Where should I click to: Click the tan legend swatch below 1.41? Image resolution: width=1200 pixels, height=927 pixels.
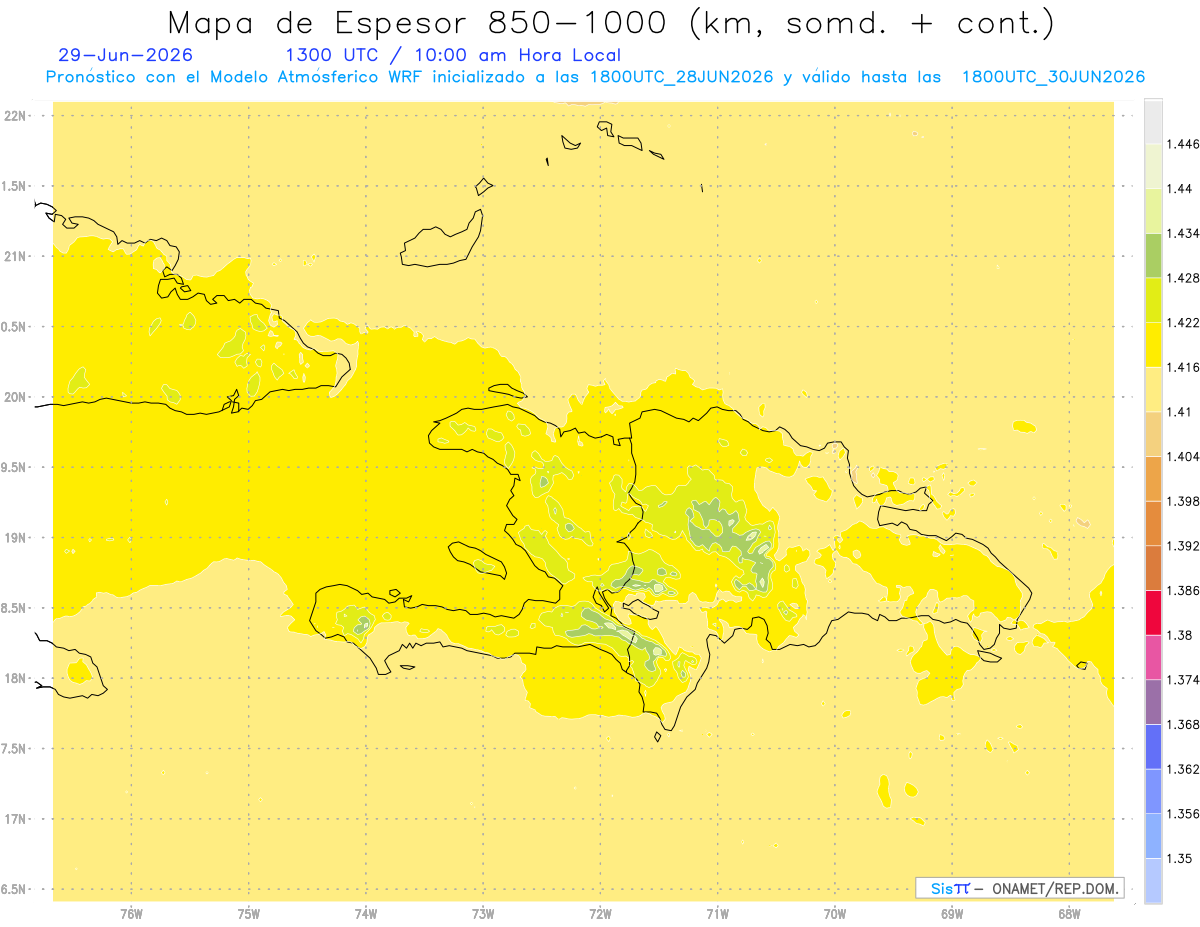pyautogui.click(x=1153, y=434)
